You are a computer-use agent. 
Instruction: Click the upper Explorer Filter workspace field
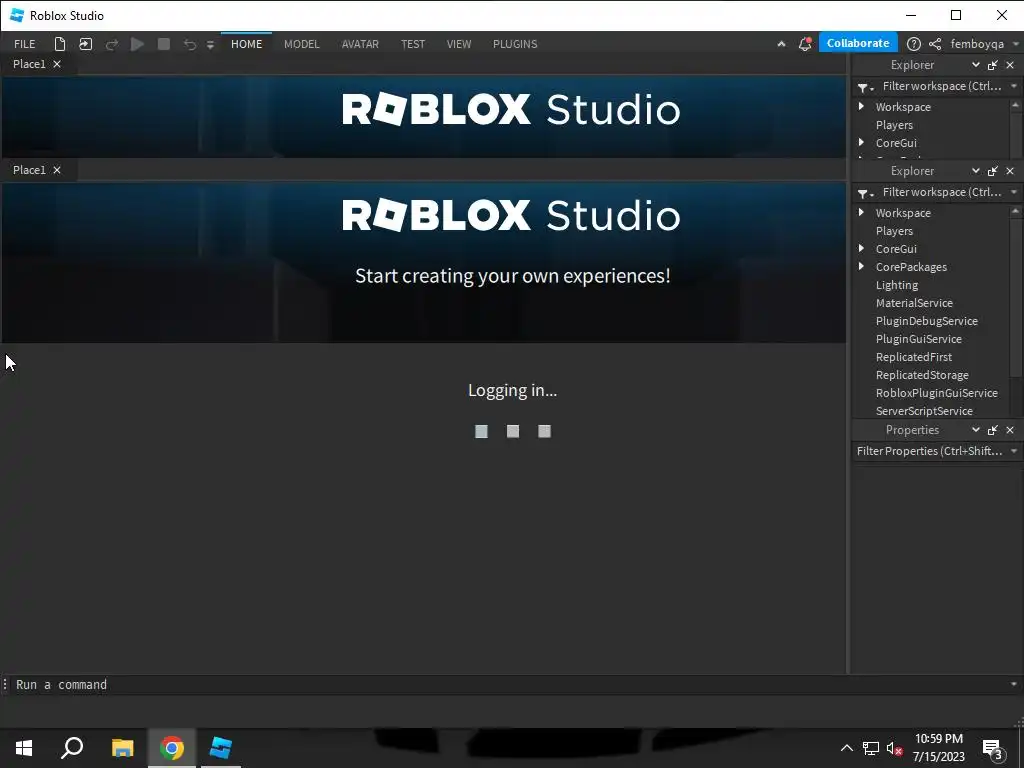point(942,86)
